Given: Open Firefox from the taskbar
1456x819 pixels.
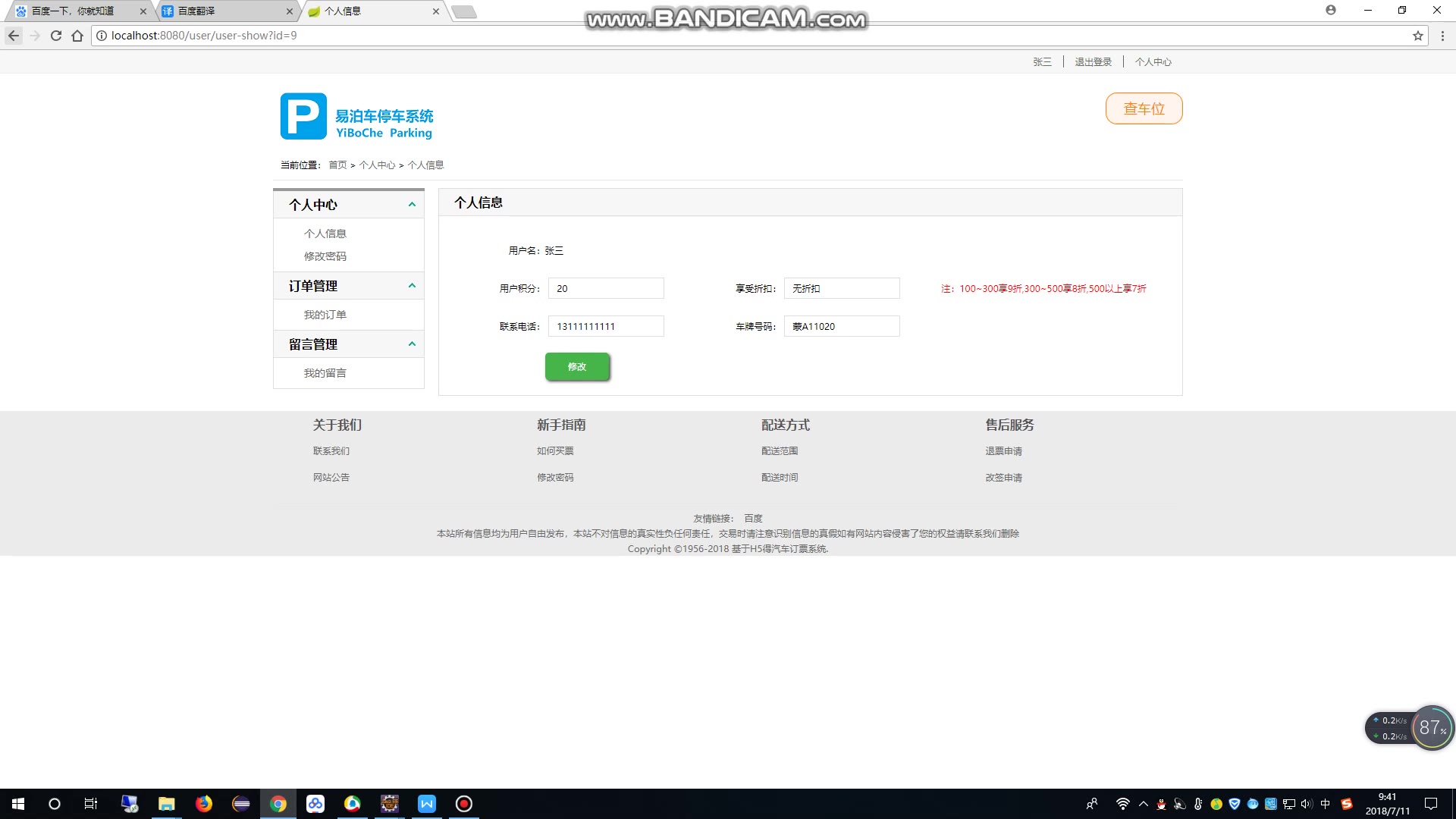Looking at the screenshot, I should pos(204,804).
